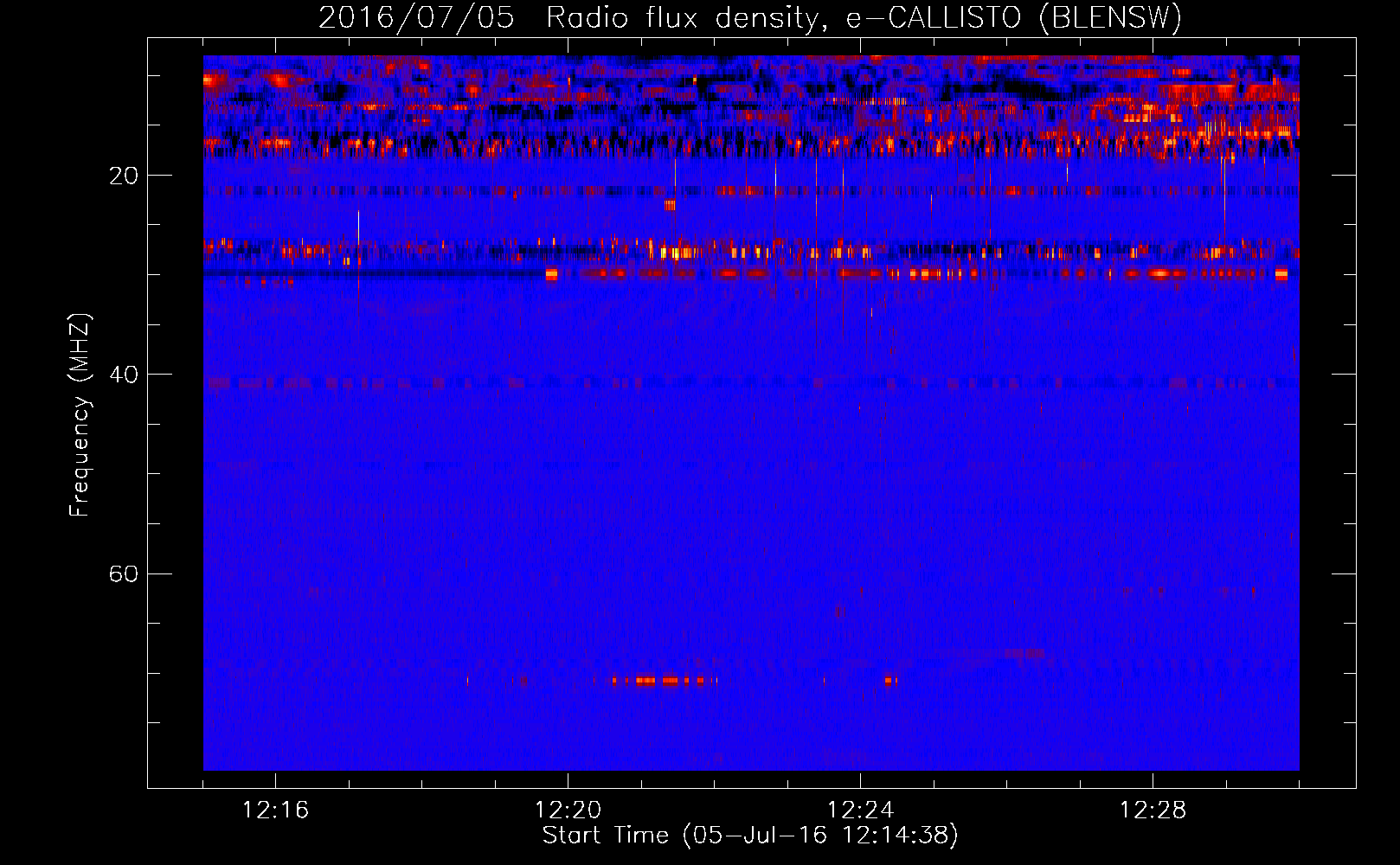
Task: Click the plot title "2016/07/05 Radio flux density, e-CALLISTO (BLENSW)"
Action: pyautogui.click(x=750, y=17)
